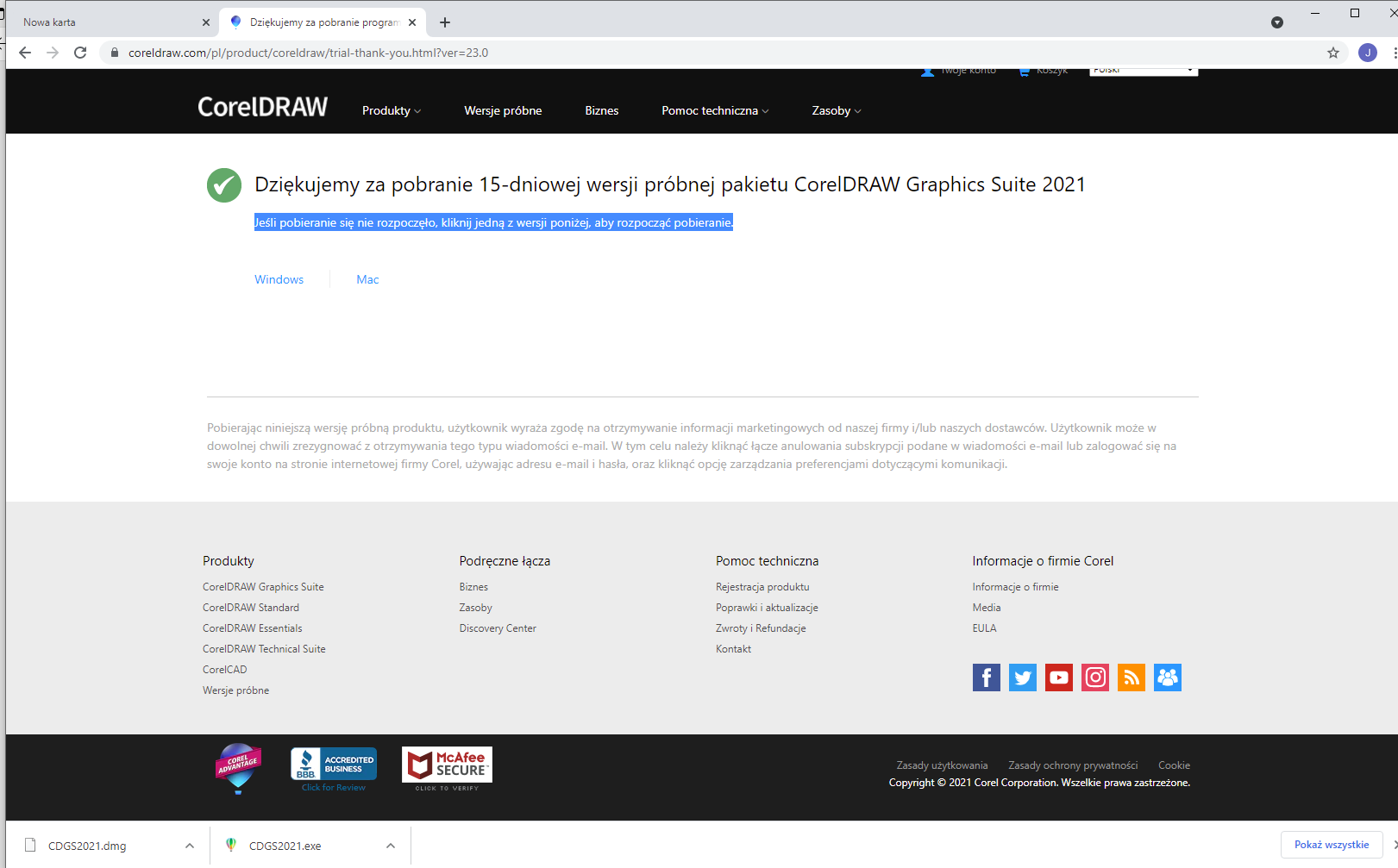The image size is (1398, 868).
Task: Open the RSS feed icon
Action: click(1131, 678)
